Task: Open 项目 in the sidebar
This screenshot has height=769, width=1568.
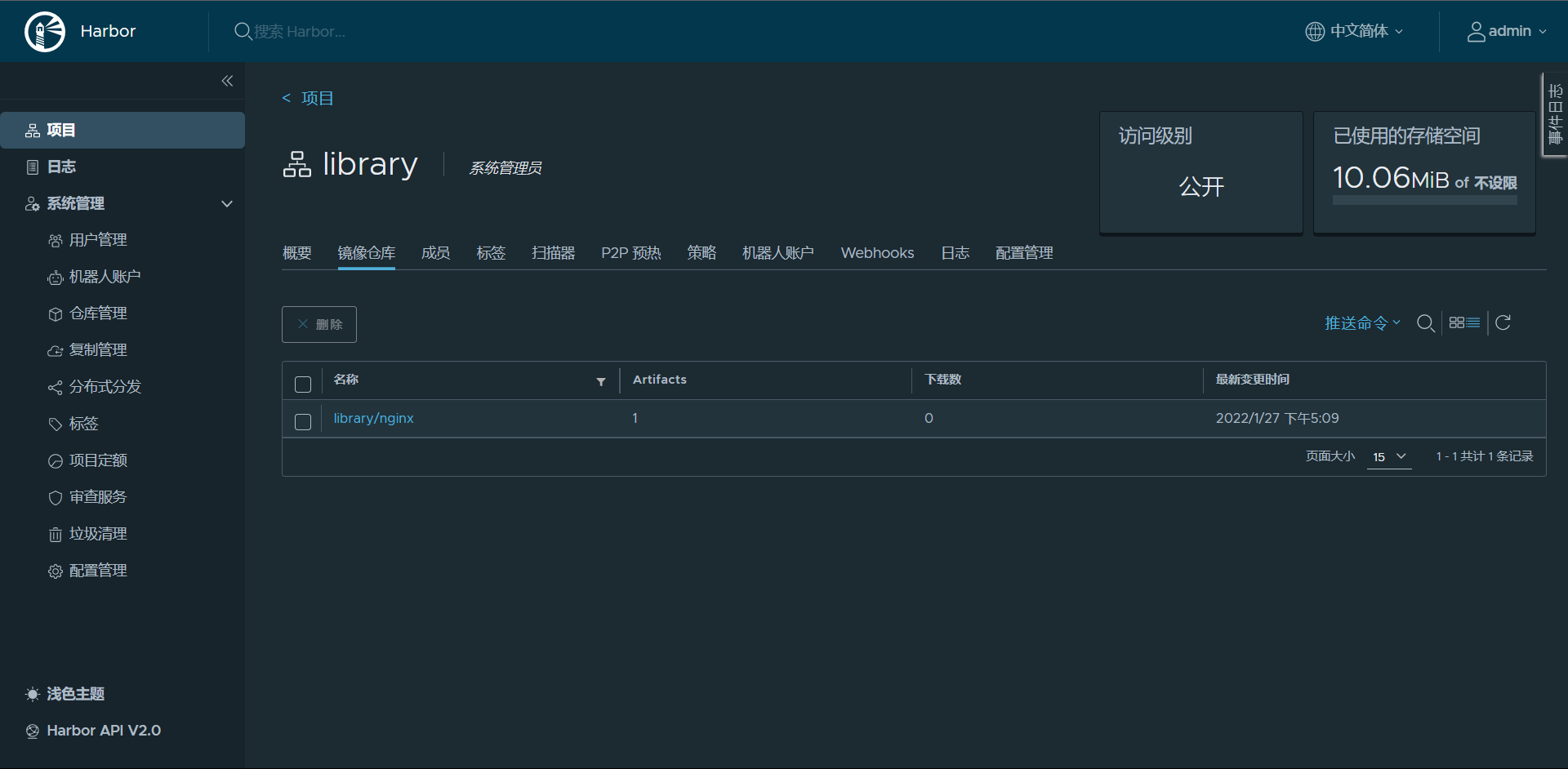Action: coord(122,130)
